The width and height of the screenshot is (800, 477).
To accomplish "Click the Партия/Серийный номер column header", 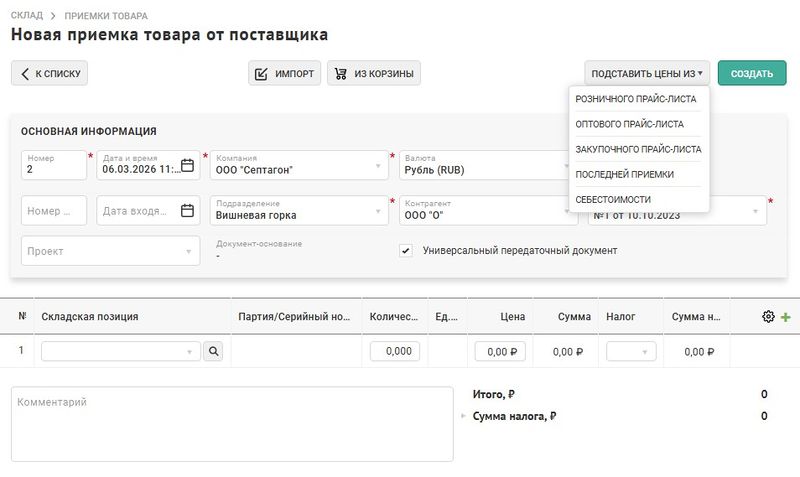I will (294, 316).
